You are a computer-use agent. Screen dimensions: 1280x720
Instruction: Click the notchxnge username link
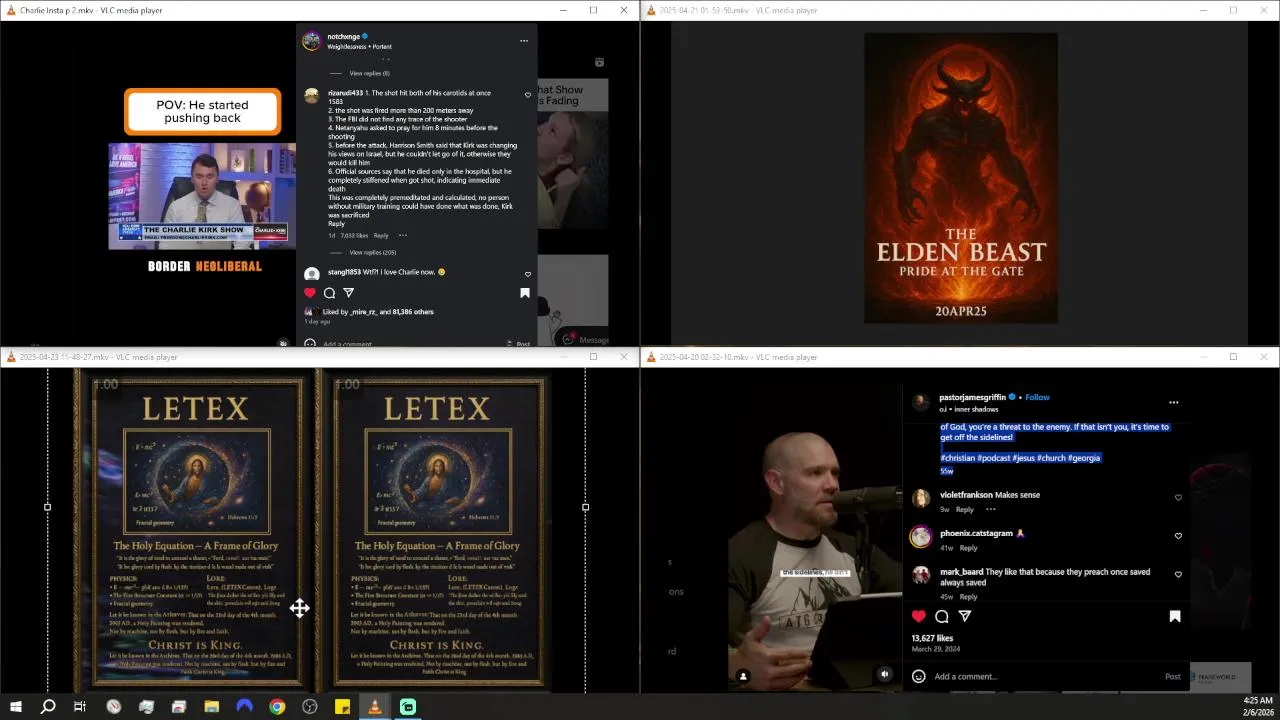343,37
